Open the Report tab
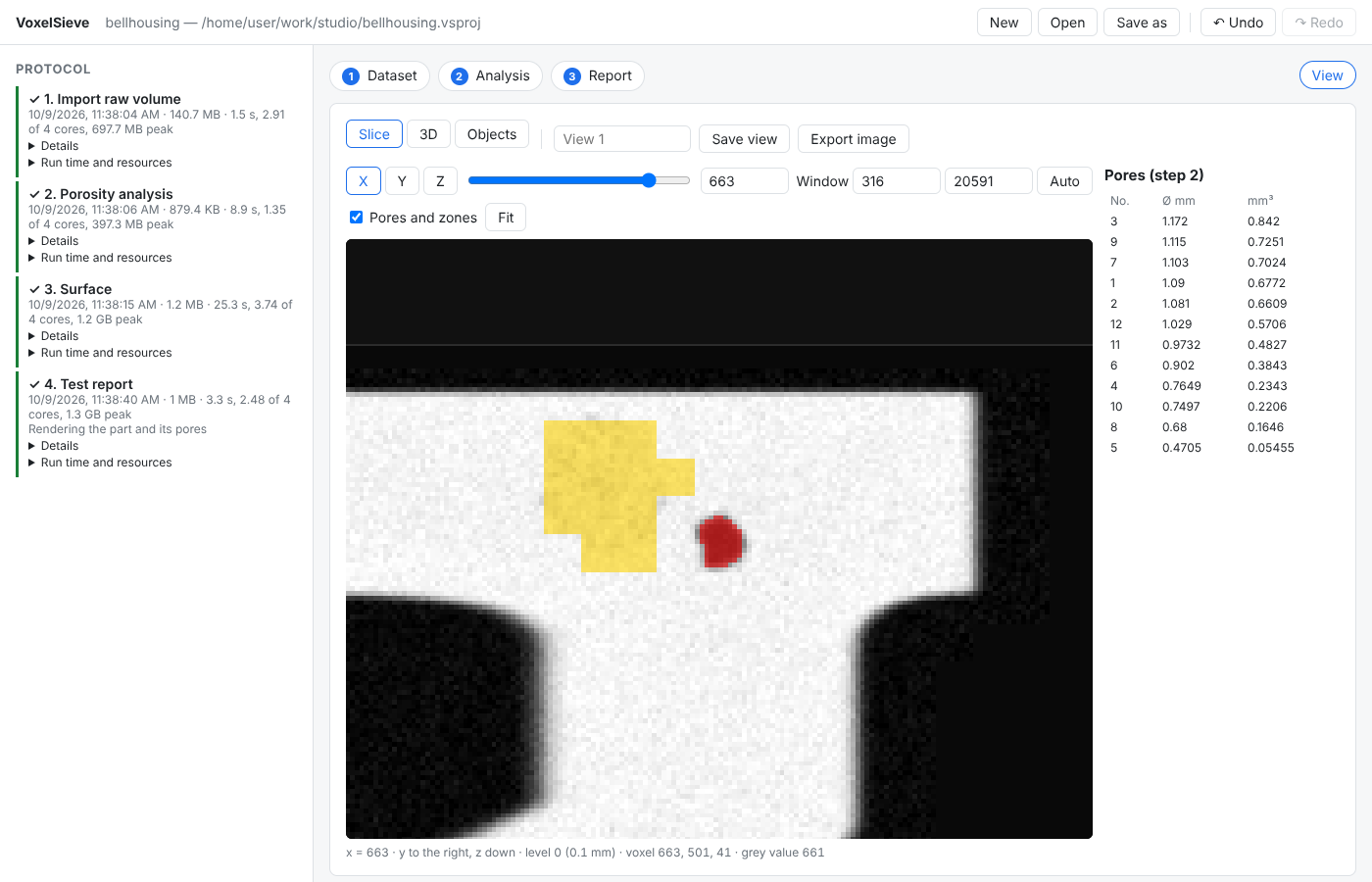 coord(598,75)
